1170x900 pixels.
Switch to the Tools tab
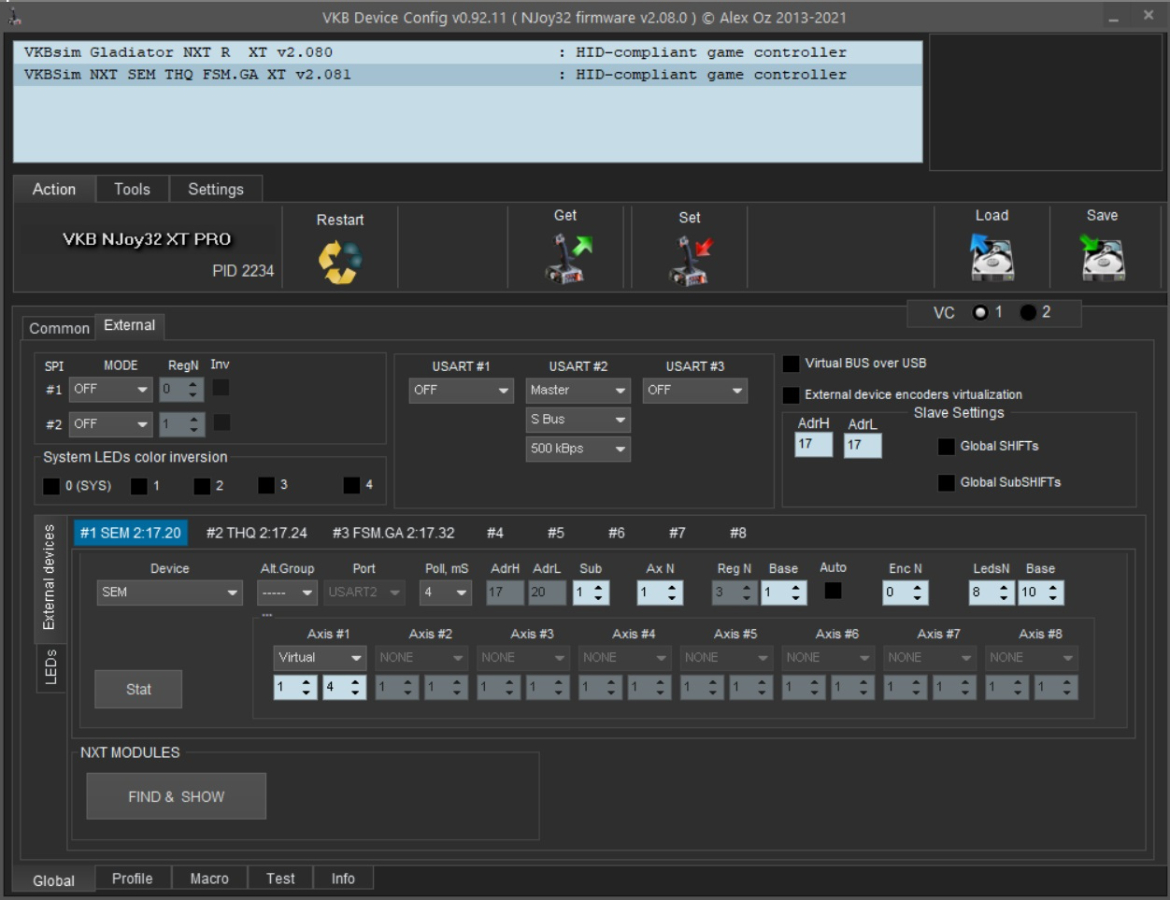(132, 190)
